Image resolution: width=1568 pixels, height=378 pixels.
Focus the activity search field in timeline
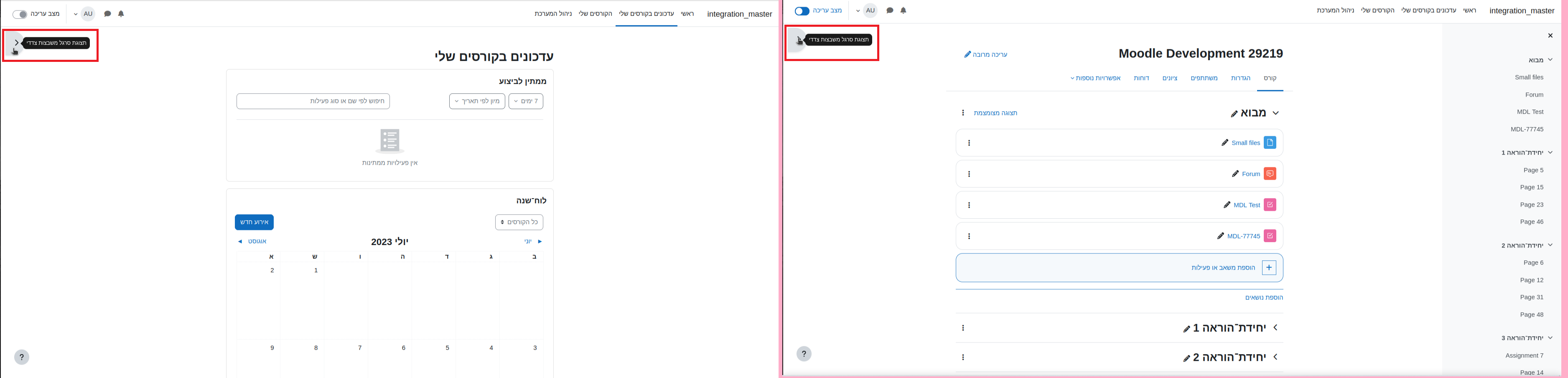tap(313, 101)
